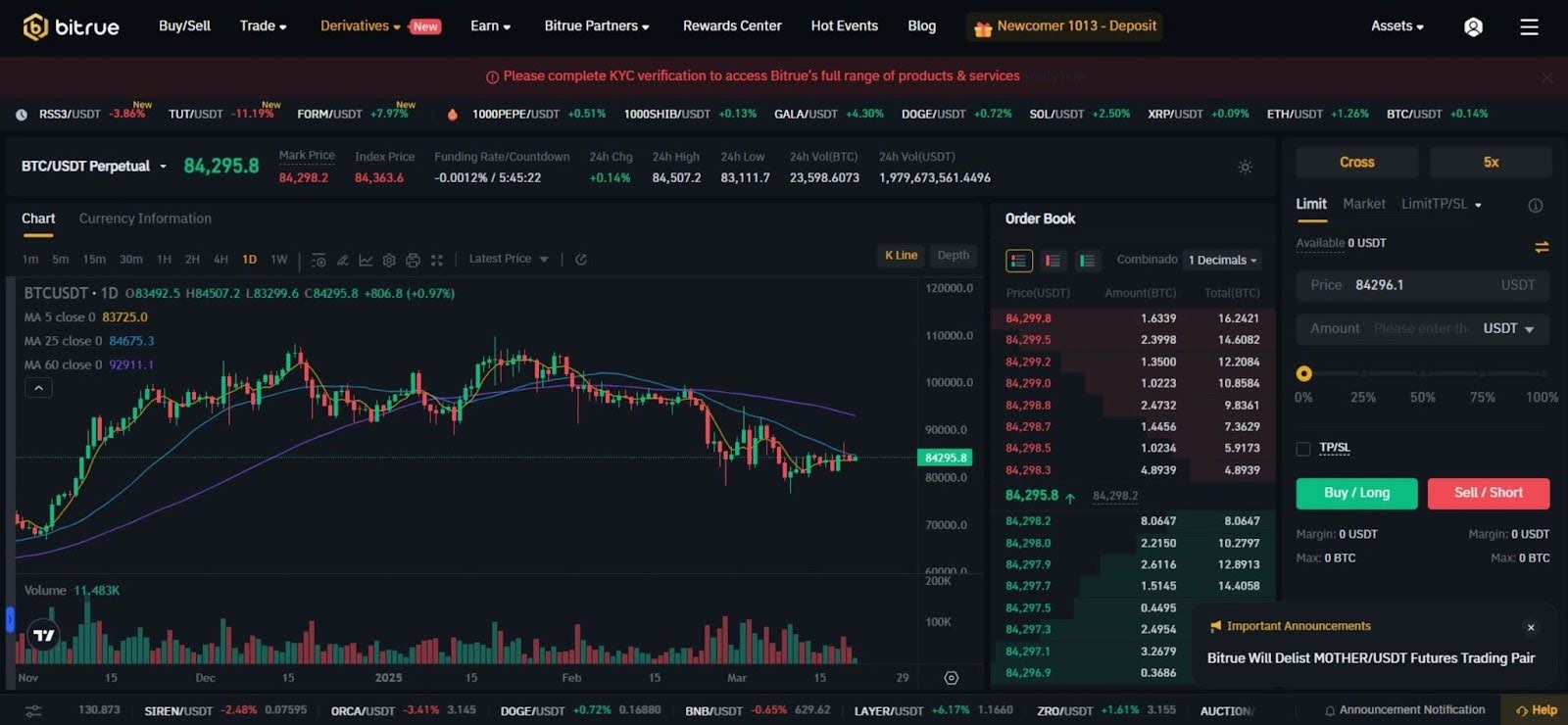Click the Newcomer gift box icon

click(983, 27)
